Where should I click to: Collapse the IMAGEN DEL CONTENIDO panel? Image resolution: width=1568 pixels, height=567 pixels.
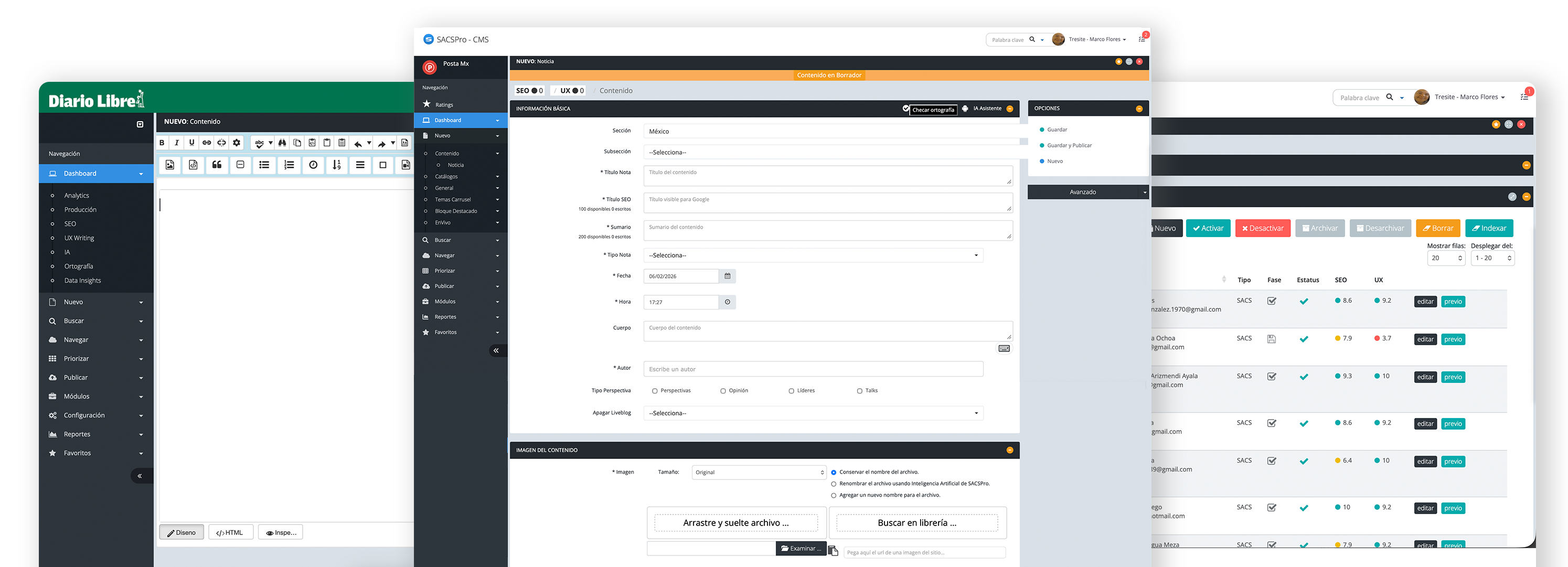pos(1010,450)
